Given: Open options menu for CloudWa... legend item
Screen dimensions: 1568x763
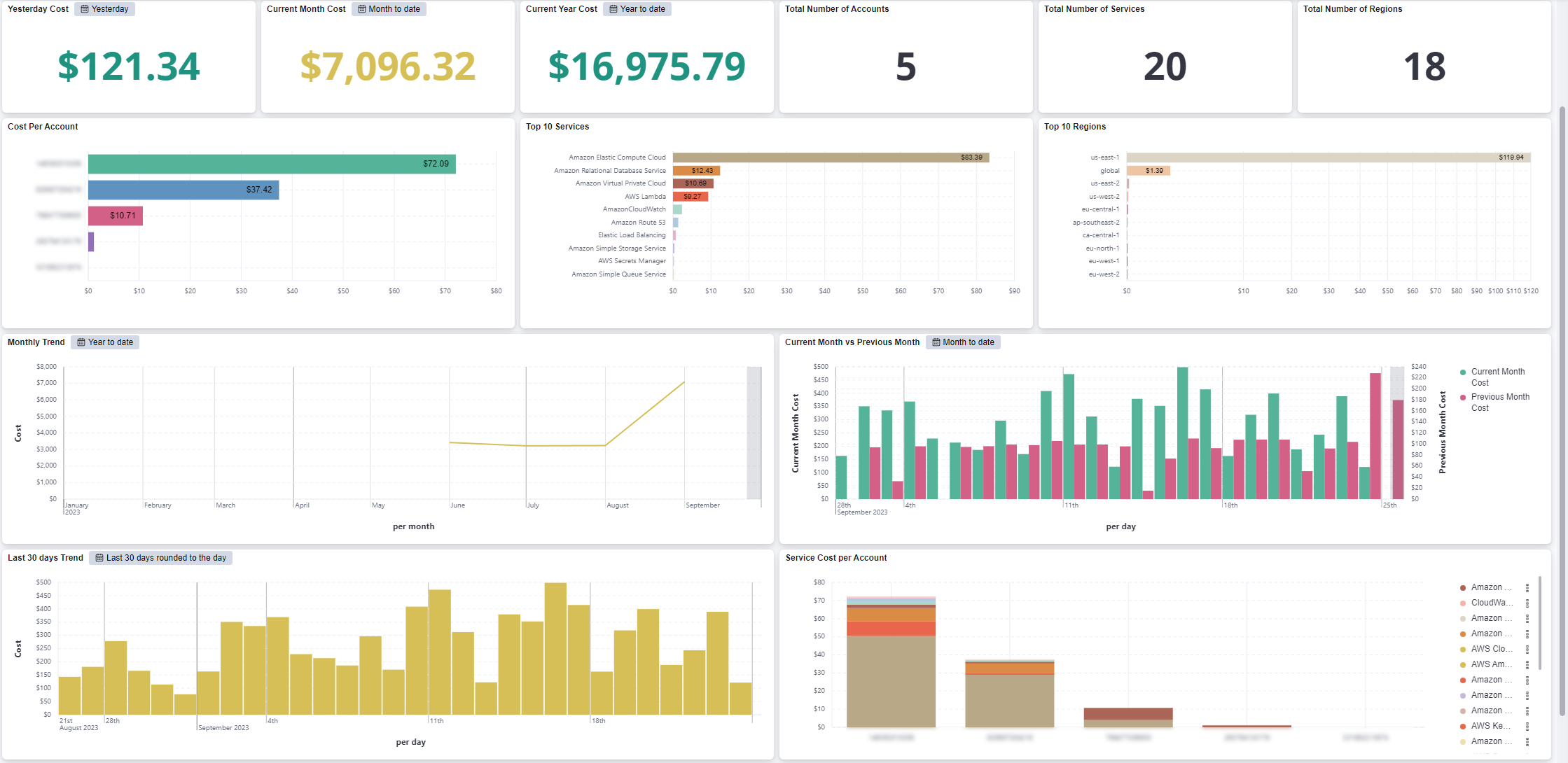Looking at the screenshot, I should pyautogui.click(x=1527, y=603).
